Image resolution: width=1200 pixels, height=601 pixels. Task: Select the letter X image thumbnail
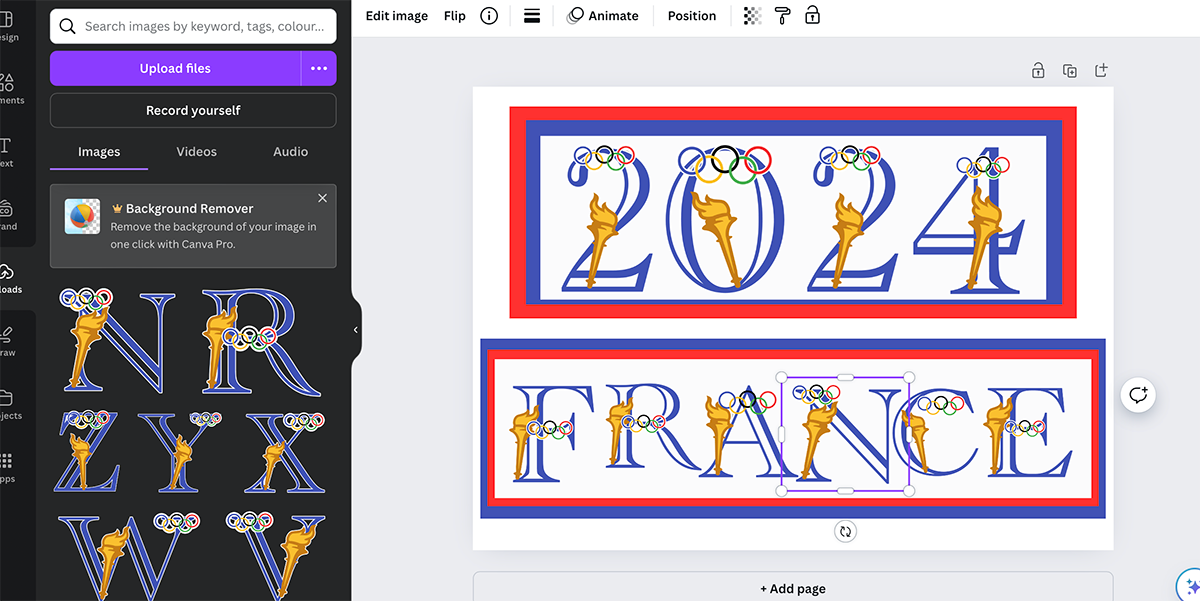[285, 450]
